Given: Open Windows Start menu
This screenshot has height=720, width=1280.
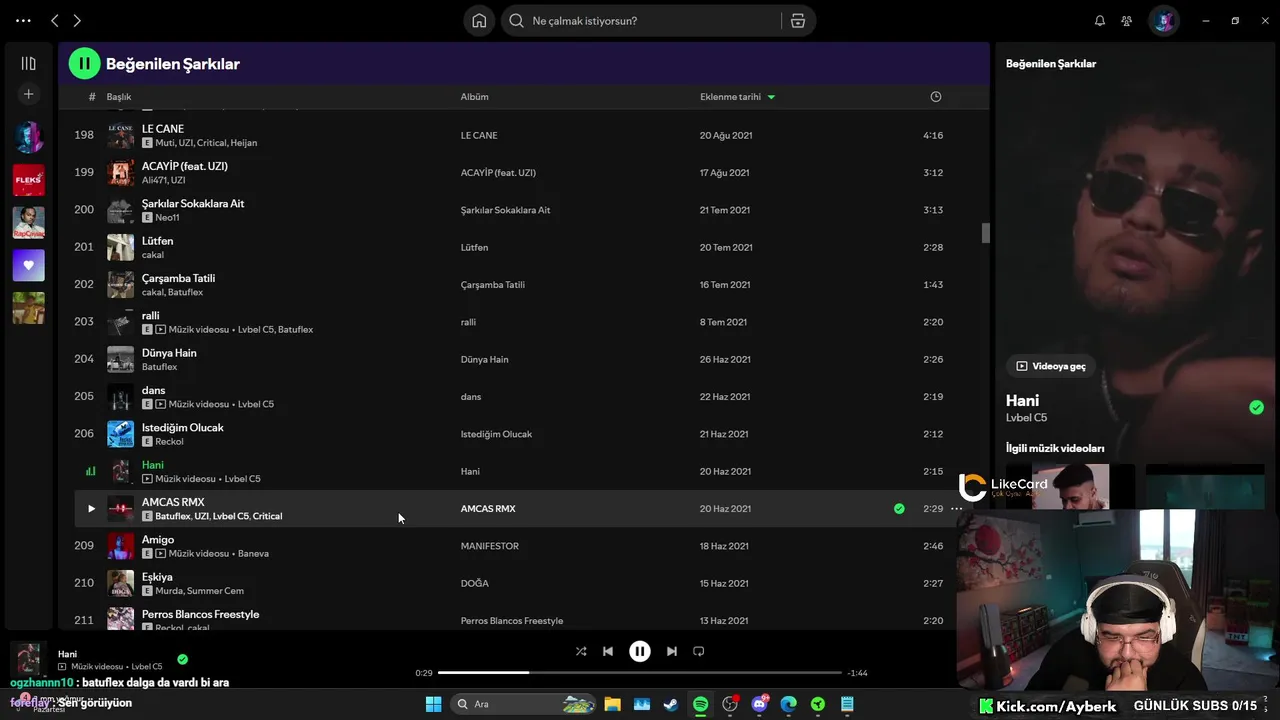Looking at the screenshot, I should tap(433, 704).
